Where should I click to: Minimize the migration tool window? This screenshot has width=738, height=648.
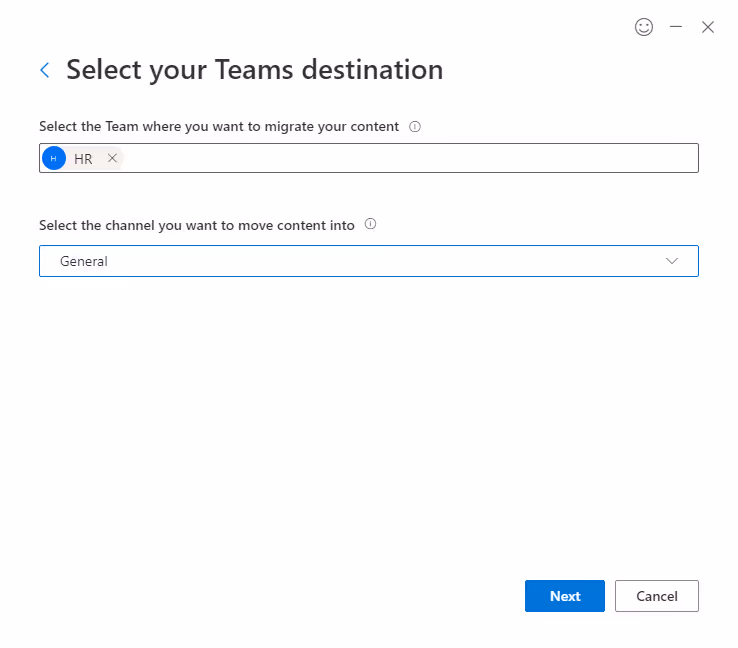676,27
